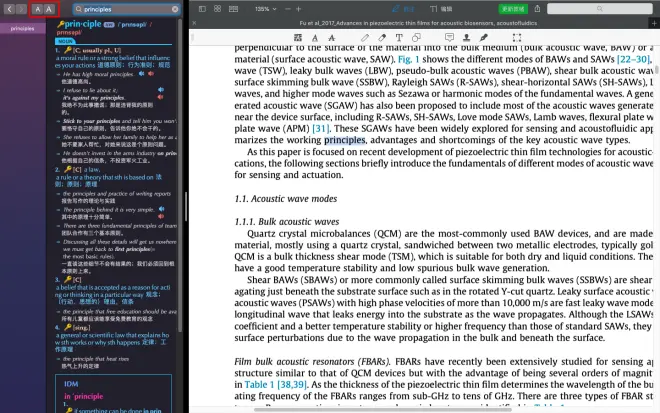Viewport: 660px width, 413px height.
Task: Open the share menu in PDF toolbar
Action: pos(538,9)
